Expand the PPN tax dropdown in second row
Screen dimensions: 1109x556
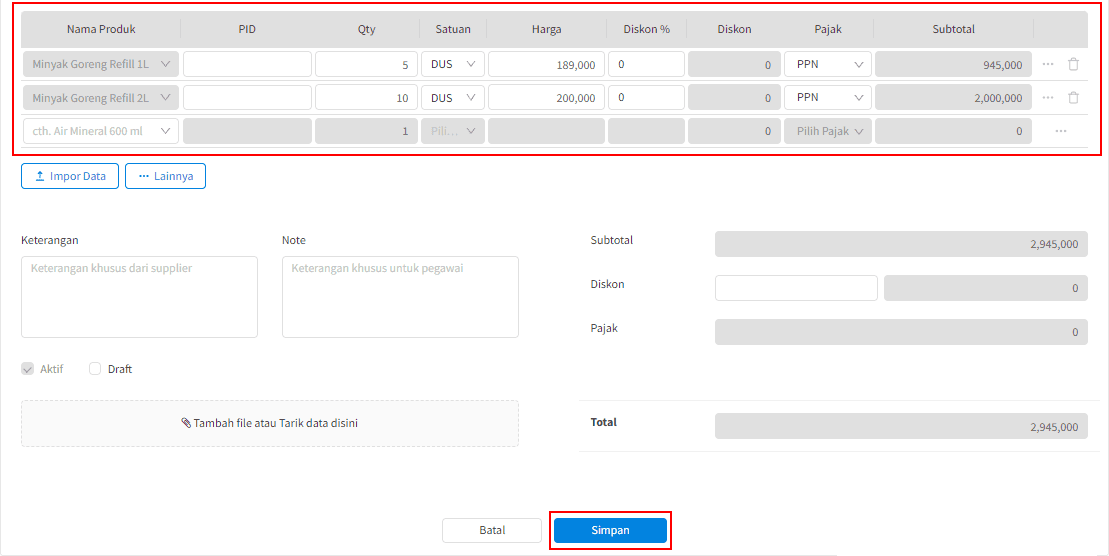tap(827, 98)
